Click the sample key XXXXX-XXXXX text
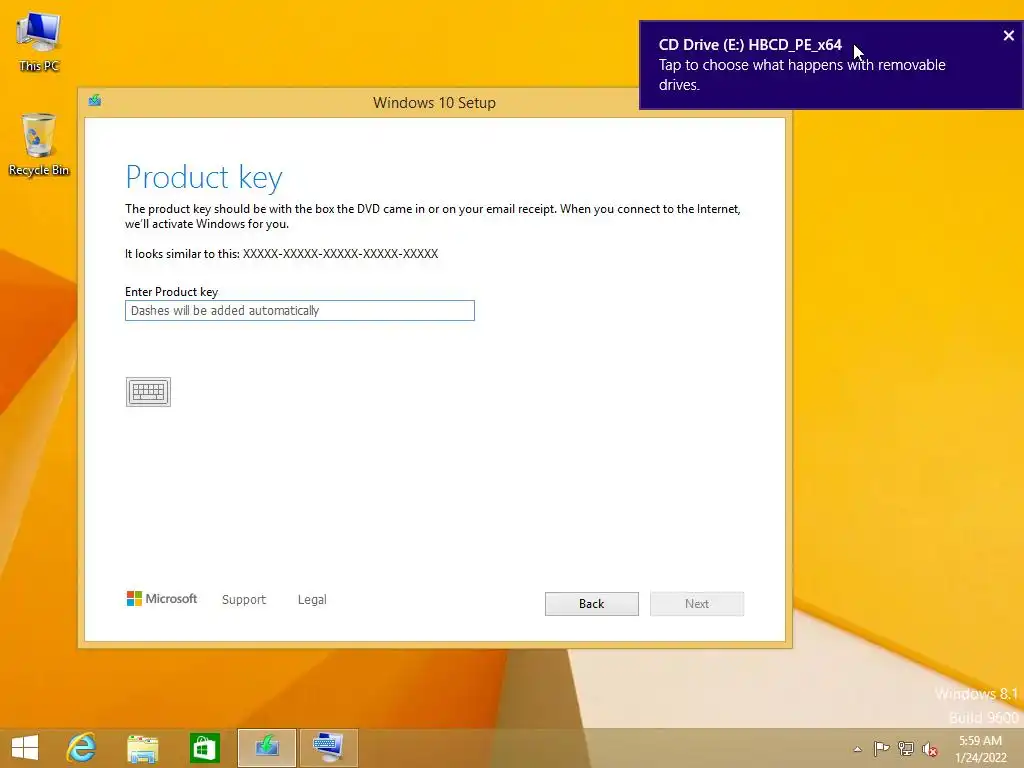The width and height of the screenshot is (1024, 768). [340, 253]
